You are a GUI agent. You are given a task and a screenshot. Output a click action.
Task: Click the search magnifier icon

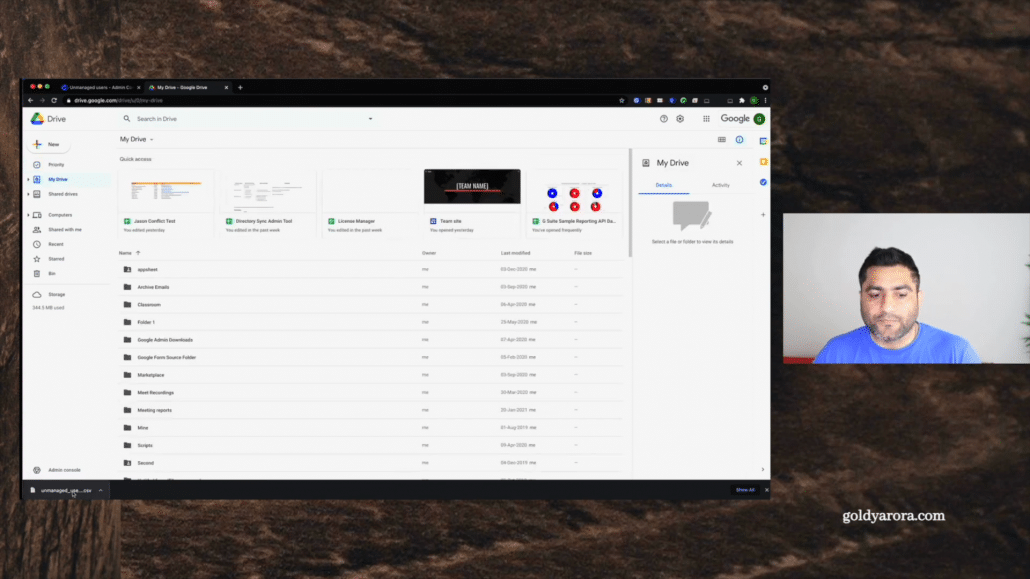tap(127, 119)
